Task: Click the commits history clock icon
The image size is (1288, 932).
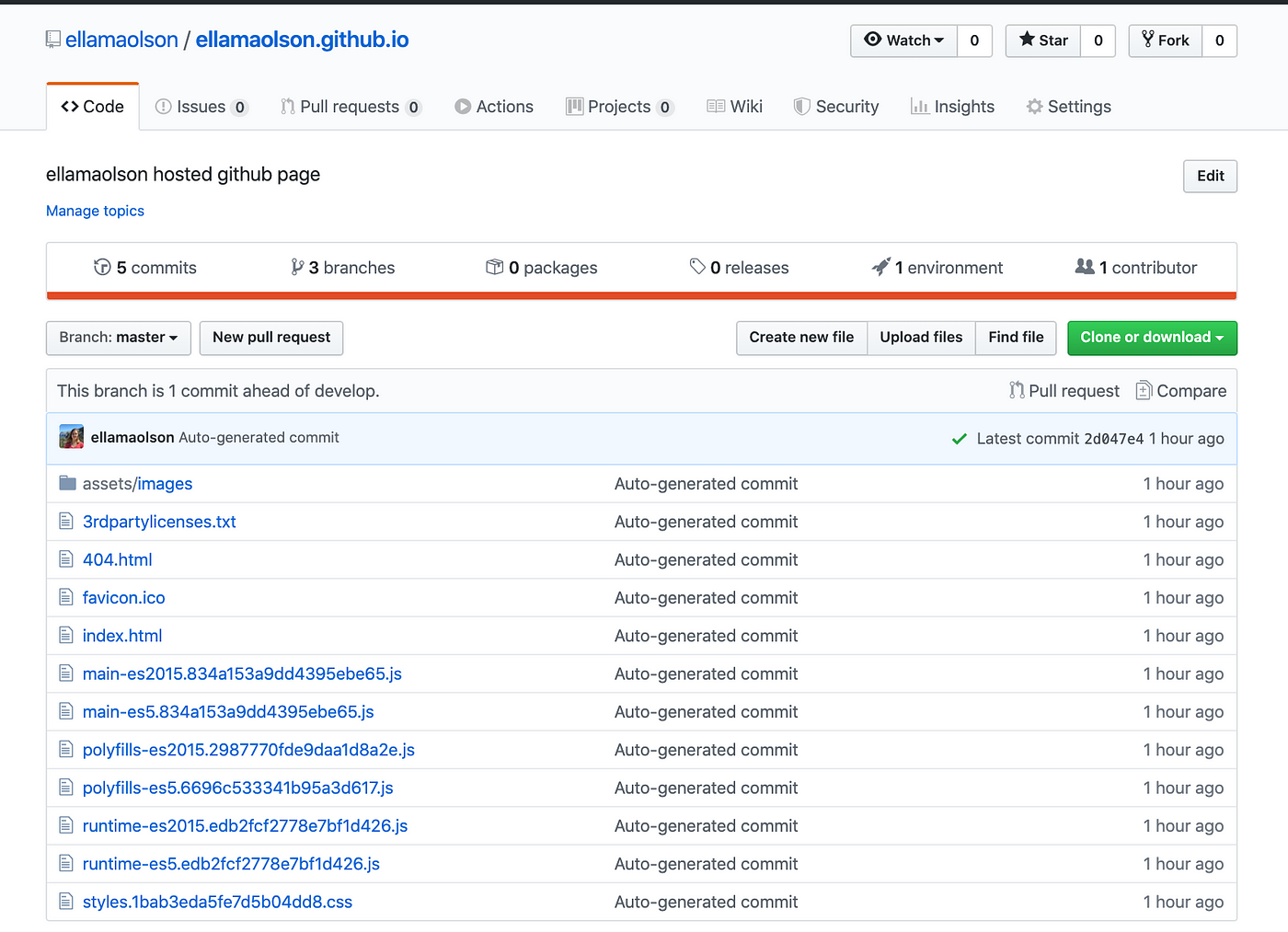Action: [x=102, y=267]
